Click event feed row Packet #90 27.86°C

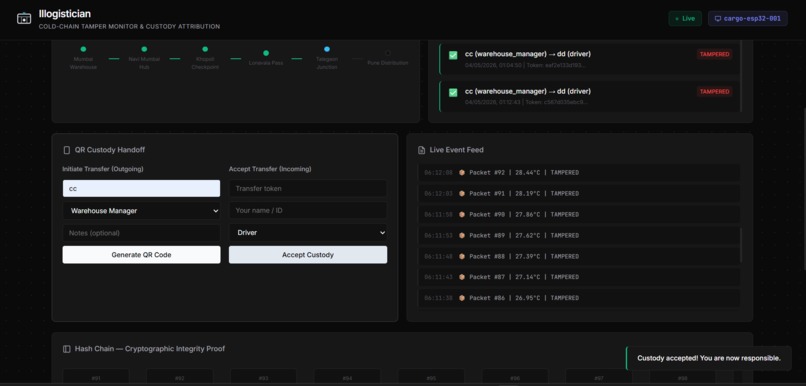[x=579, y=214]
